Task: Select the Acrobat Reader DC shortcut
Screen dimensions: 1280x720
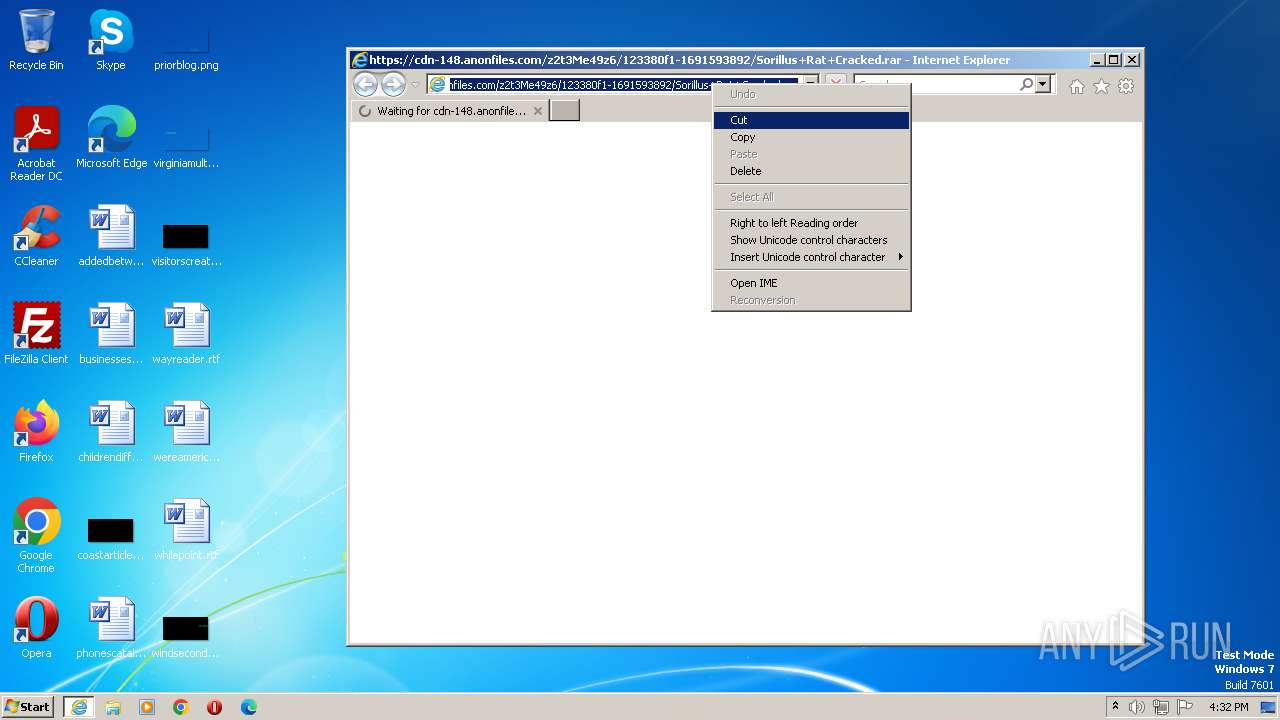Action: (x=36, y=144)
